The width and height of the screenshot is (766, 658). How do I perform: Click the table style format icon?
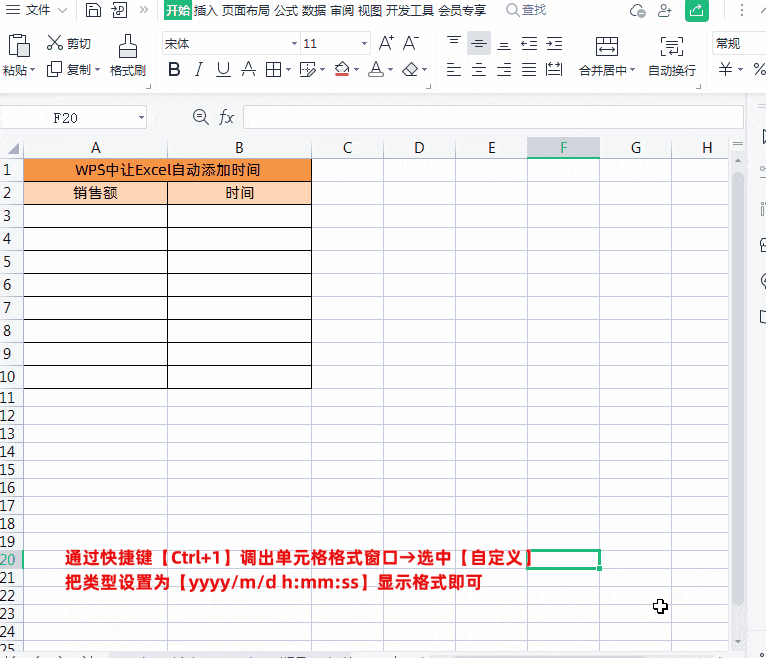(307, 70)
